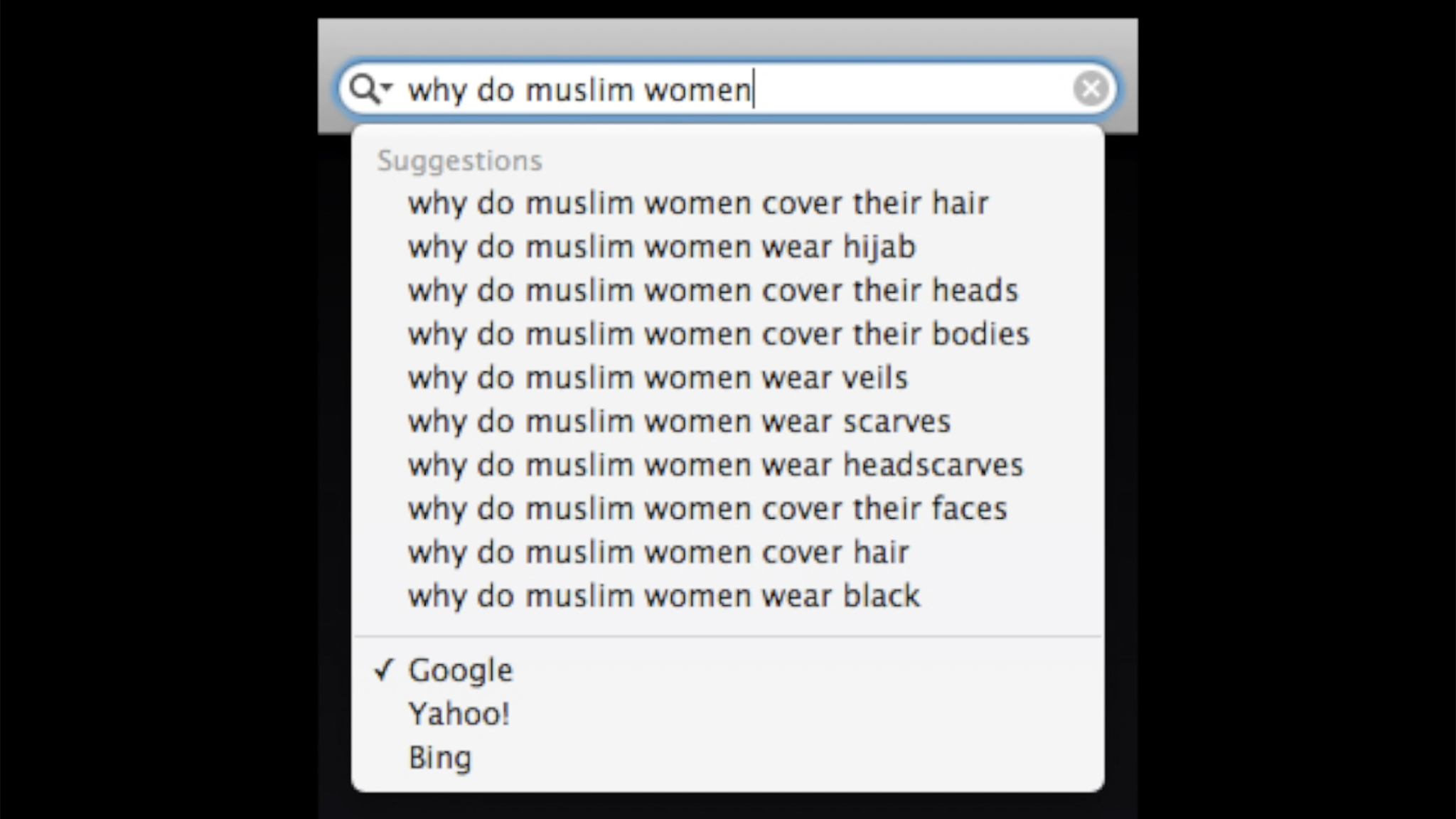Select suggestion 'cover their hair'
The image size is (1456, 819).
pos(697,203)
